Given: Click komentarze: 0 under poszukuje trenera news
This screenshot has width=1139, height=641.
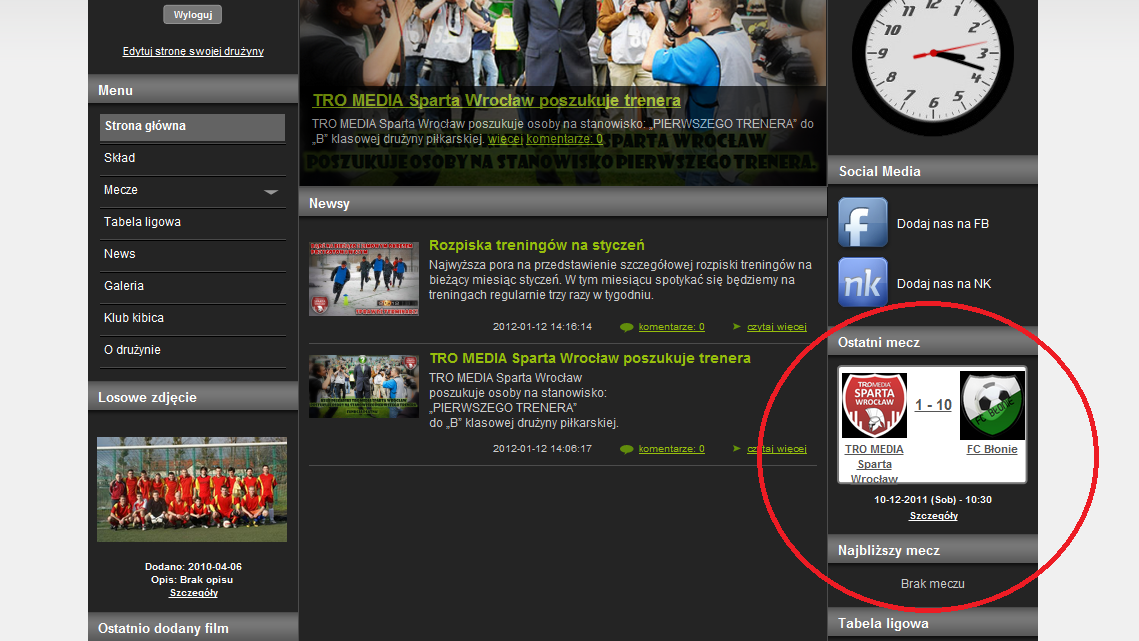Looking at the screenshot, I should (671, 449).
